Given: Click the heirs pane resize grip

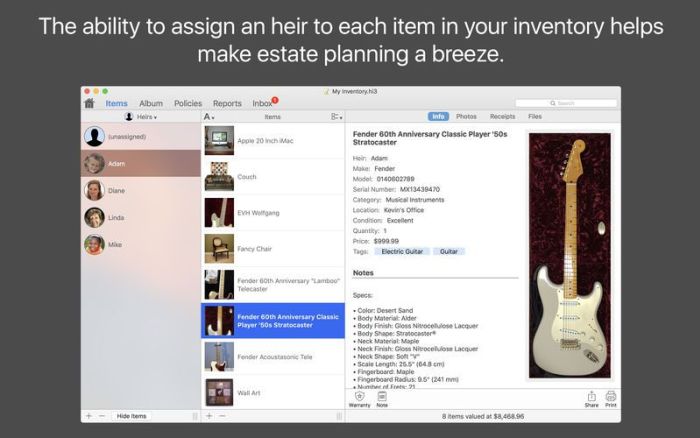Looking at the screenshot, I should (196, 416).
